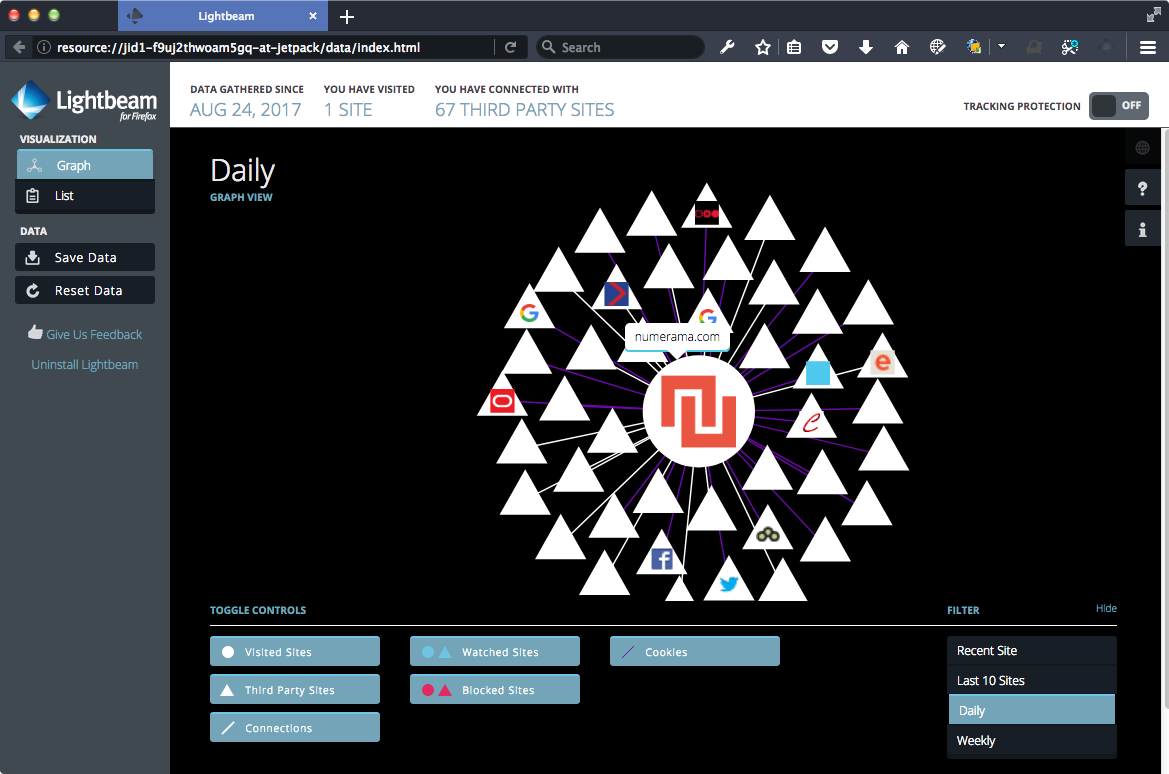Toggle Cookies lines display

(694, 651)
